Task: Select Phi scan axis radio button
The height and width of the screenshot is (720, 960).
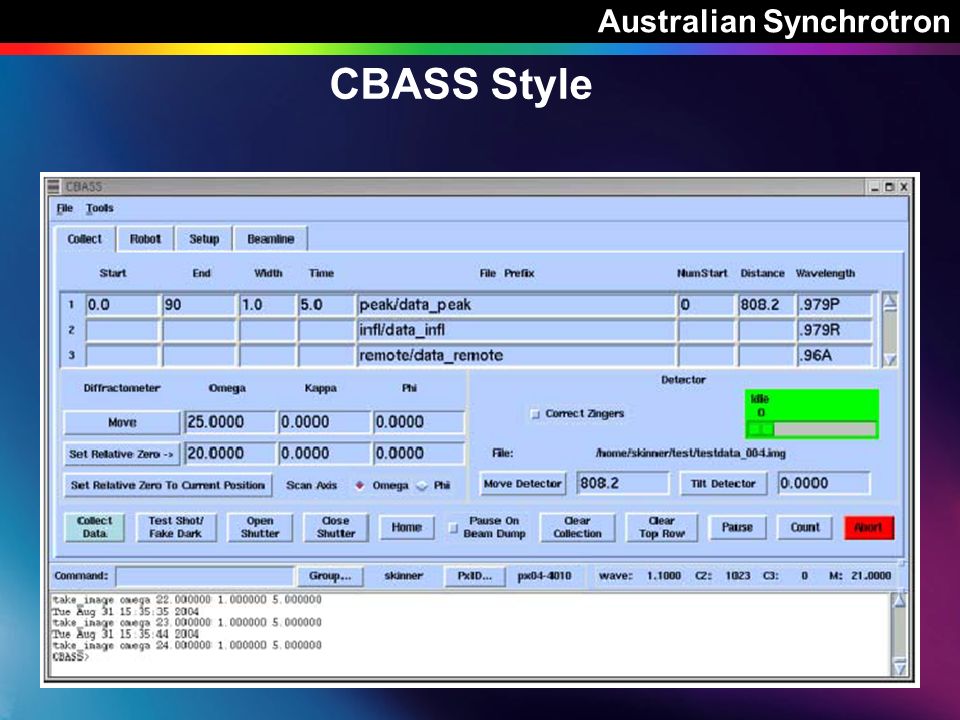Action: [x=422, y=486]
